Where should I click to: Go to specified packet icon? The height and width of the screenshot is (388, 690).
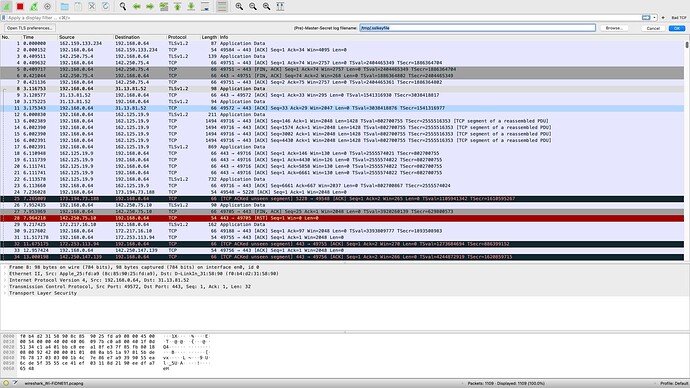click(164, 6)
